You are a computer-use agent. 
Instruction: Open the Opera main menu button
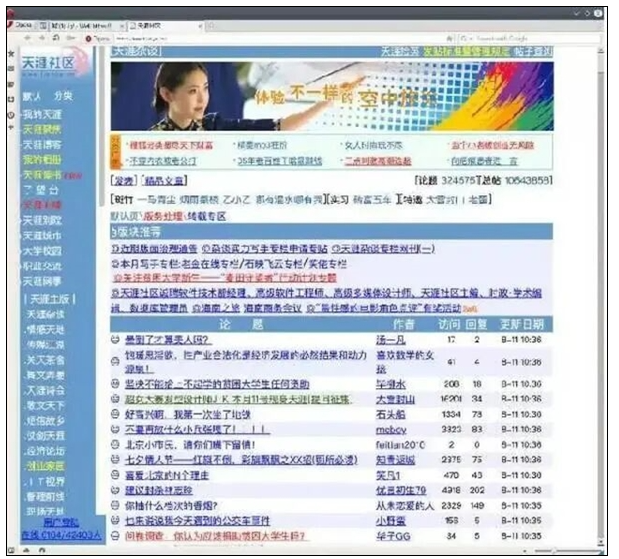point(21,25)
